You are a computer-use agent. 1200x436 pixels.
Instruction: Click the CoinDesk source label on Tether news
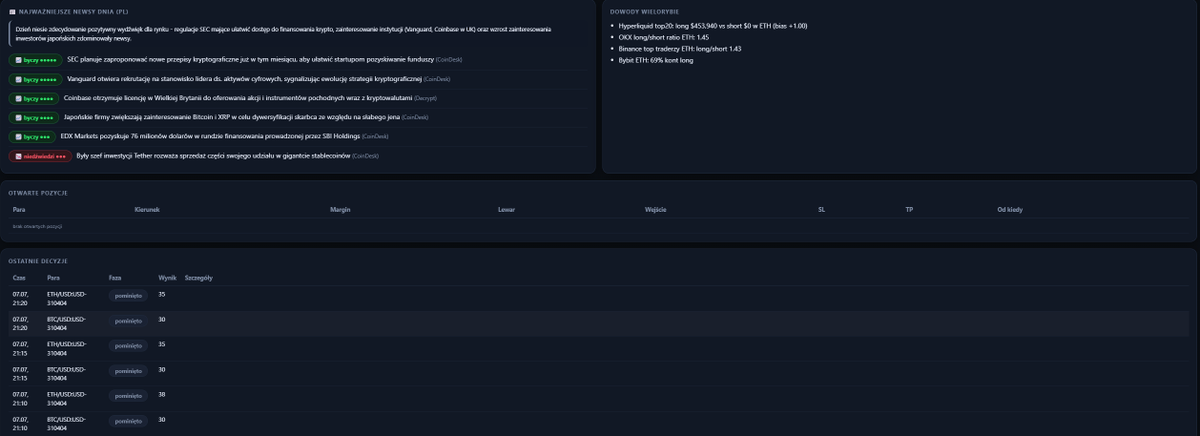[x=366, y=156]
